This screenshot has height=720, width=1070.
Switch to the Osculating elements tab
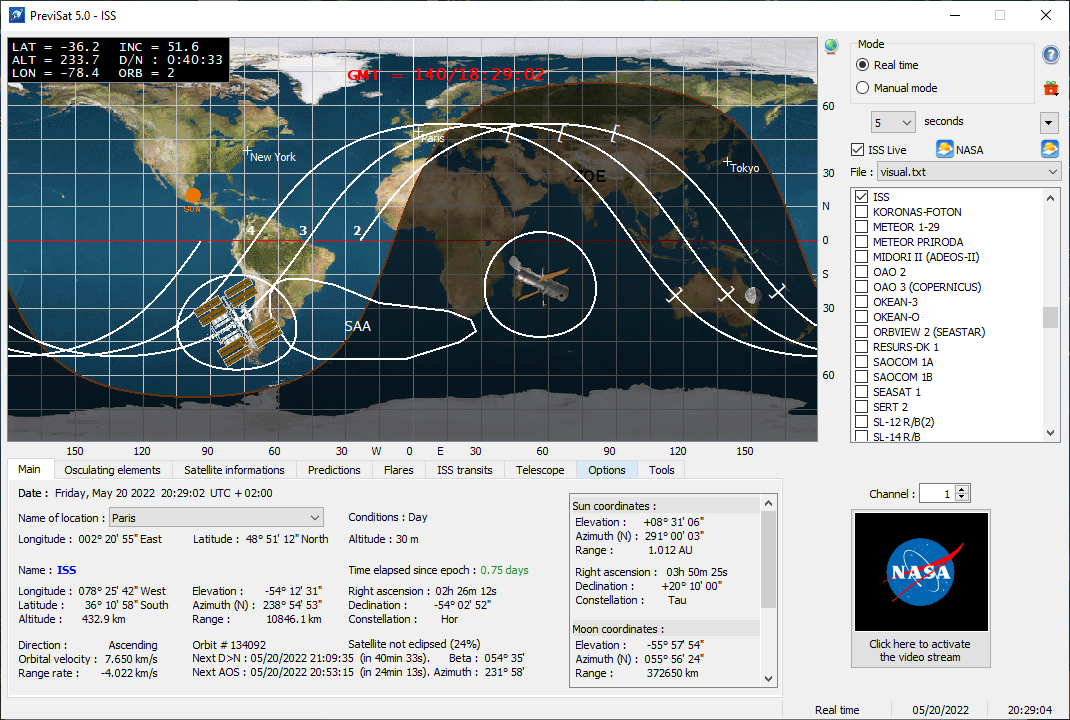(113, 470)
